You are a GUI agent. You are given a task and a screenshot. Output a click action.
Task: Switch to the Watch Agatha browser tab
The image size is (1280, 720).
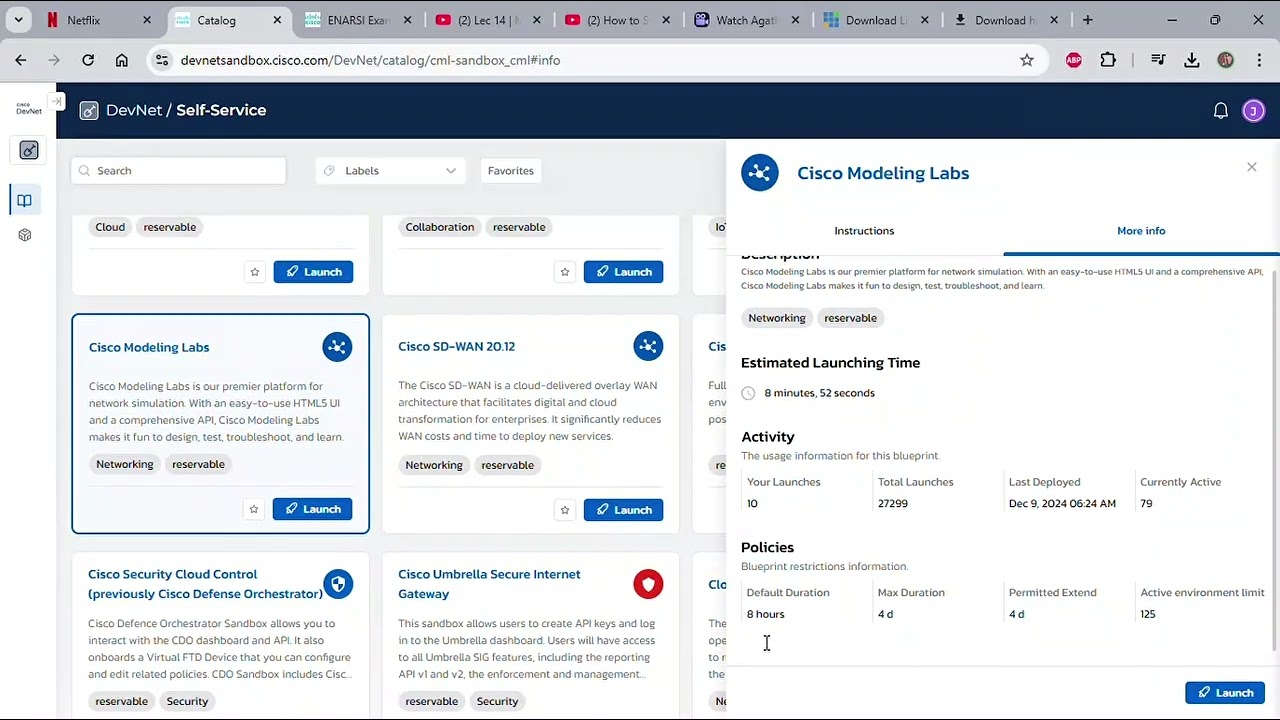[x=748, y=20]
